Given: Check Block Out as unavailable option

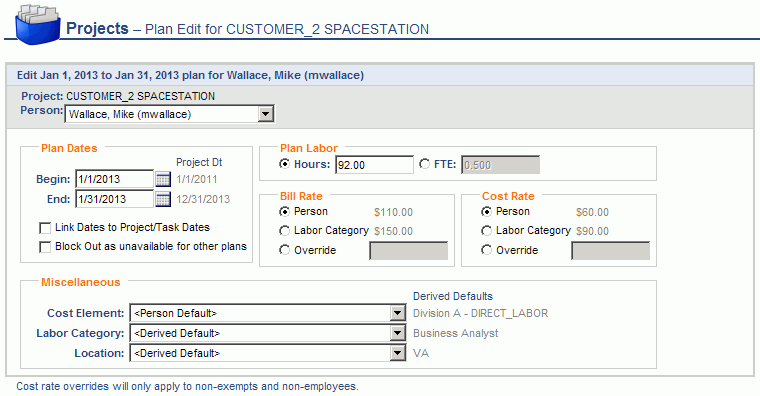Looking at the screenshot, I should pyautogui.click(x=45, y=247).
